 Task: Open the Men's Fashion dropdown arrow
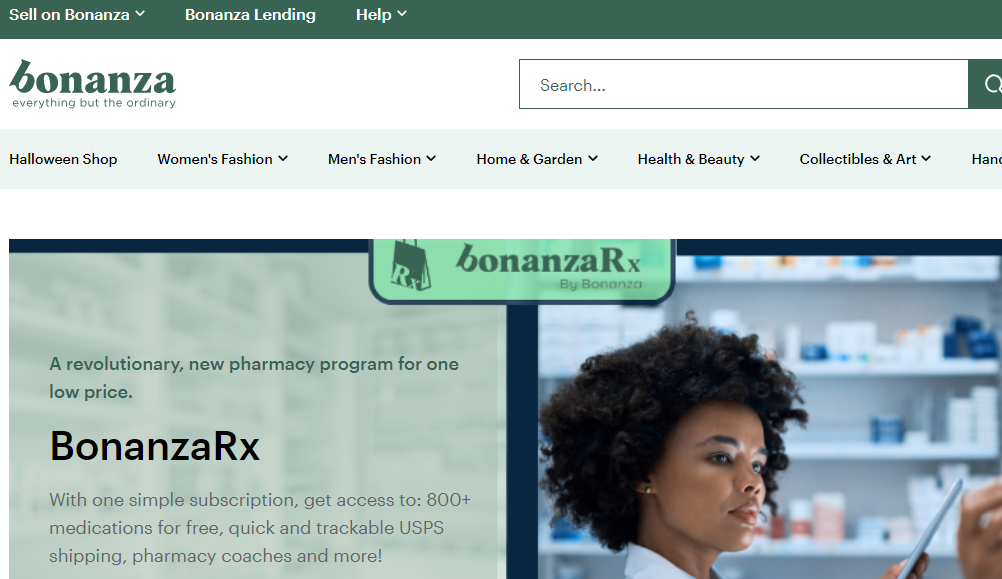point(431,158)
